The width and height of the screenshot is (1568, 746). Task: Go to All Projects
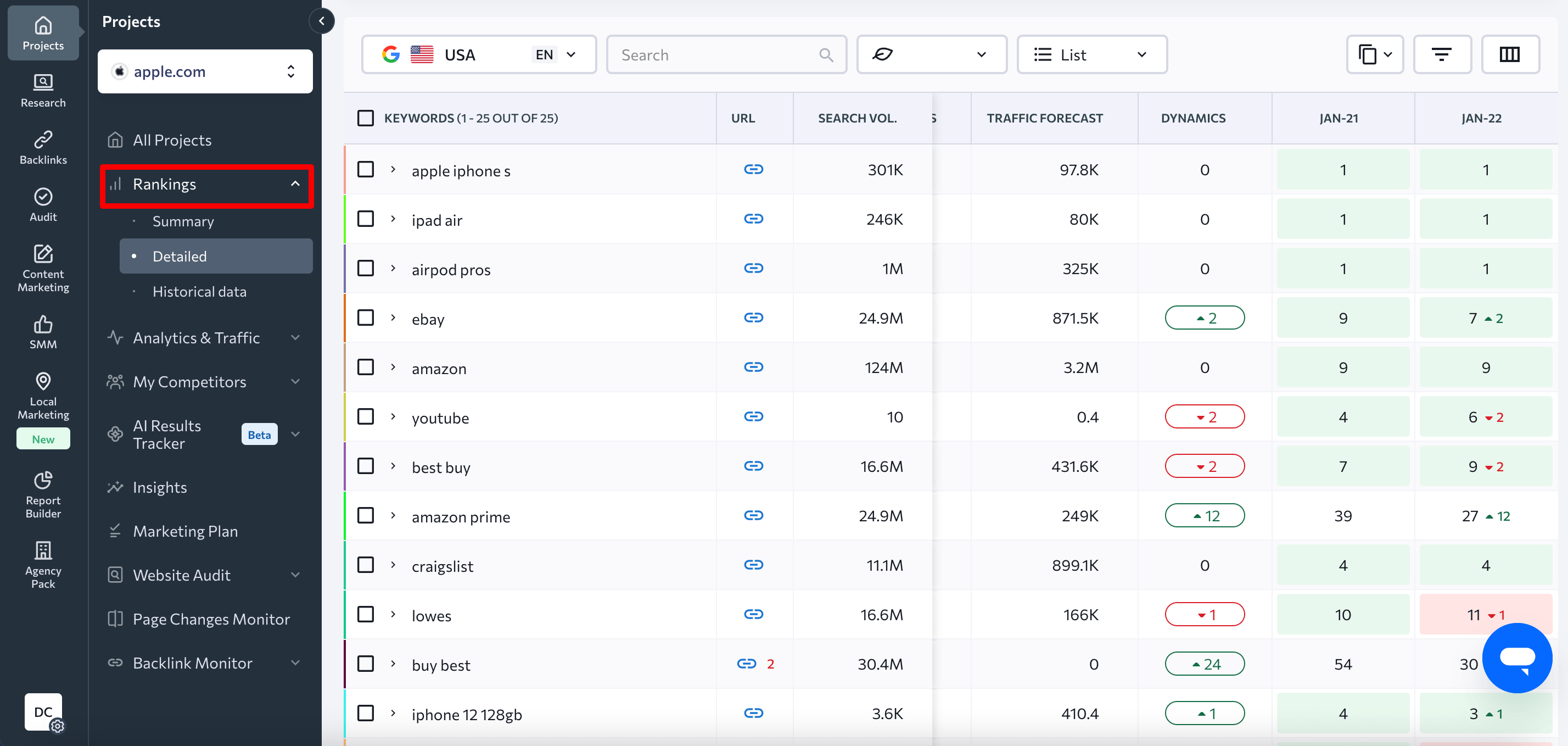click(172, 140)
